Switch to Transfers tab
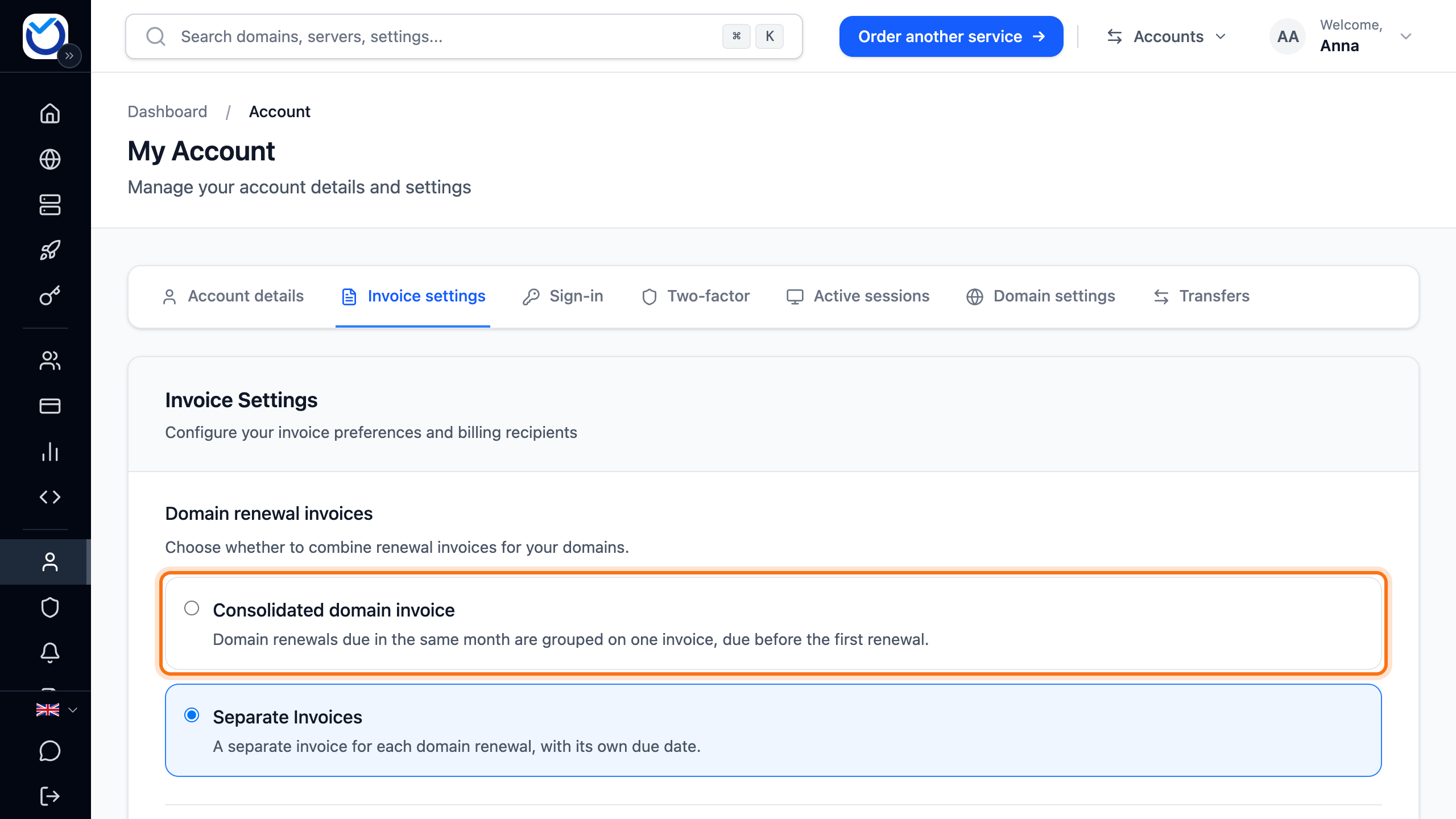1456x819 pixels. [x=1202, y=296]
